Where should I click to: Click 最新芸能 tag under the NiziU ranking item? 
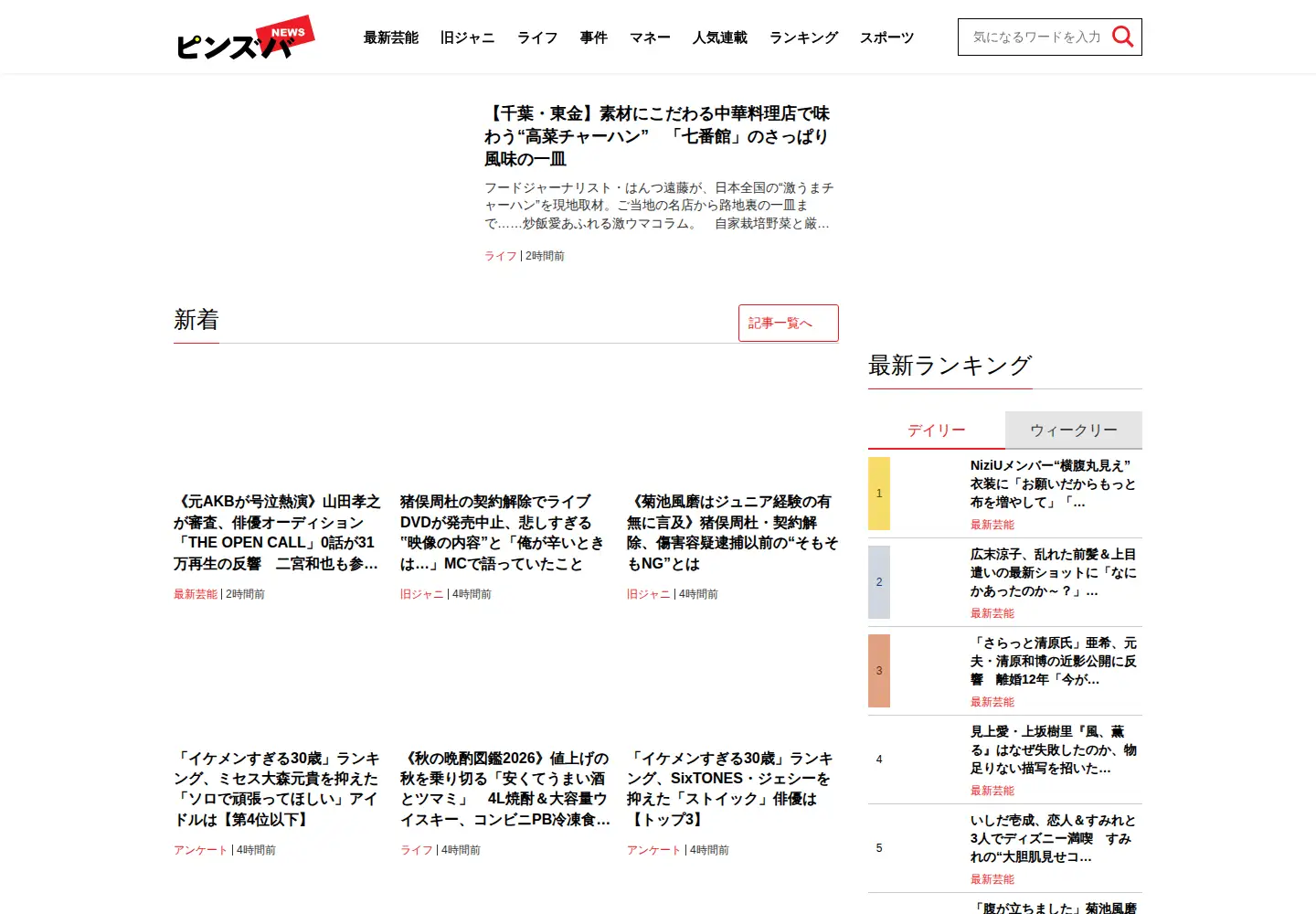[992, 525]
